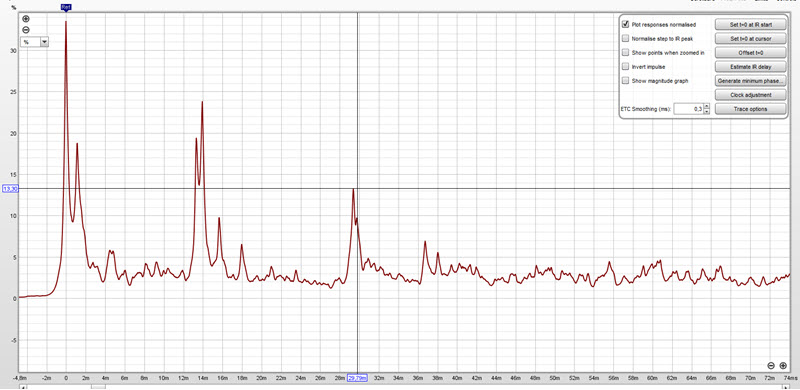Toggle Plot responses normalised checkbox
This screenshot has height=390, width=800.
(625, 24)
